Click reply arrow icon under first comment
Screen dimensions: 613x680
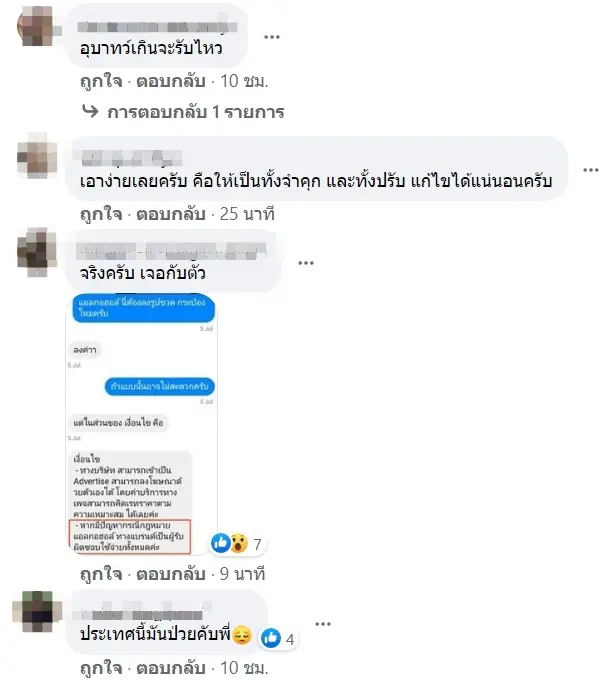[x=90, y=111]
